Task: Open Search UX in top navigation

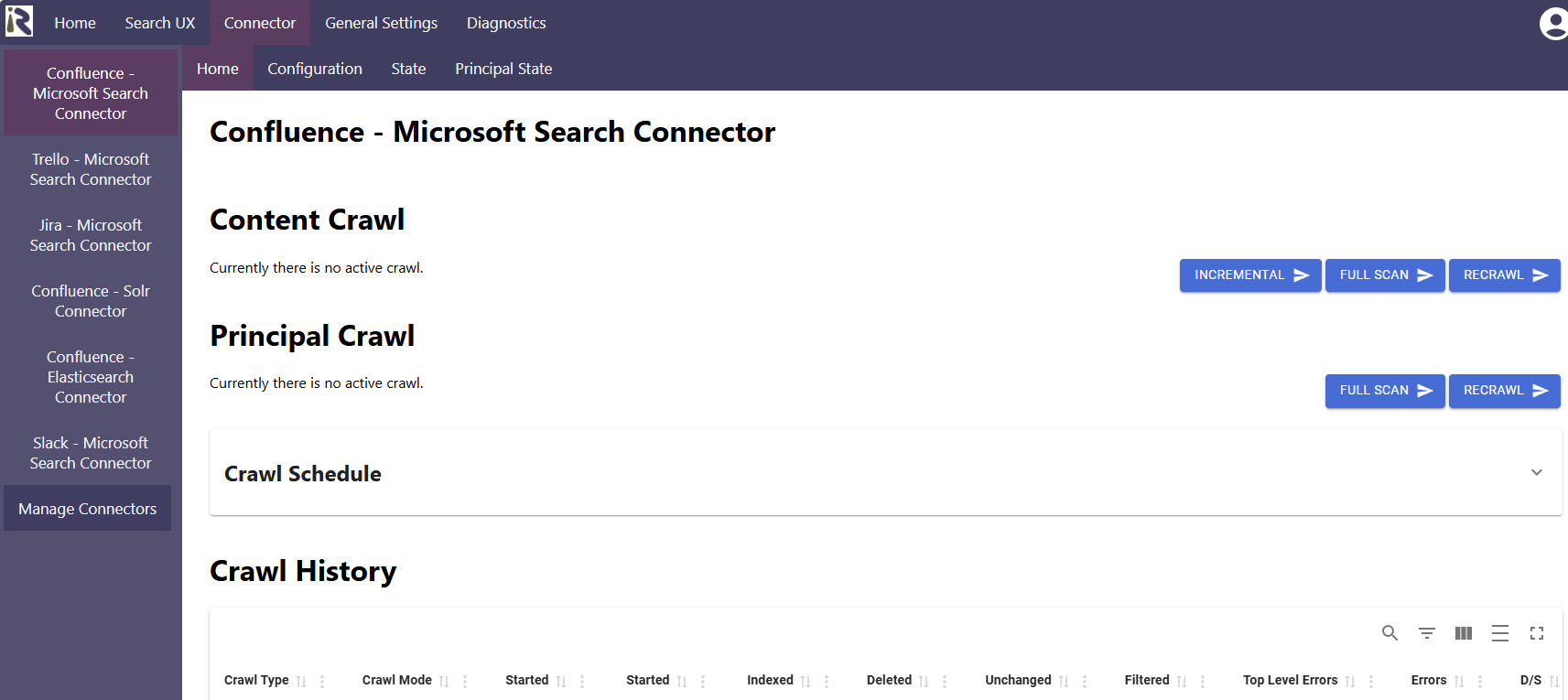Action: click(x=160, y=23)
